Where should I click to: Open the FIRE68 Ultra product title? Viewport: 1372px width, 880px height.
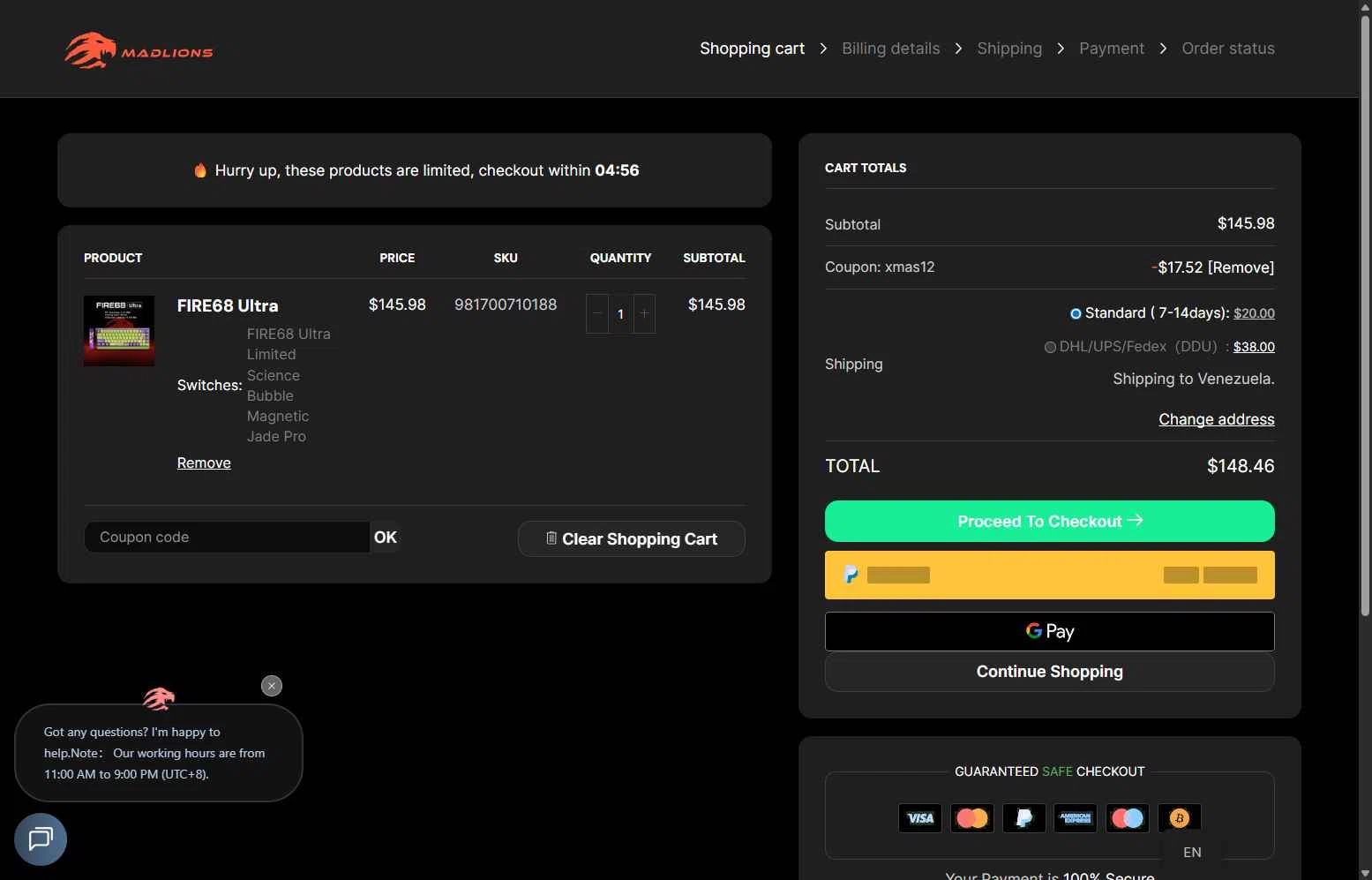pos(228,305)
